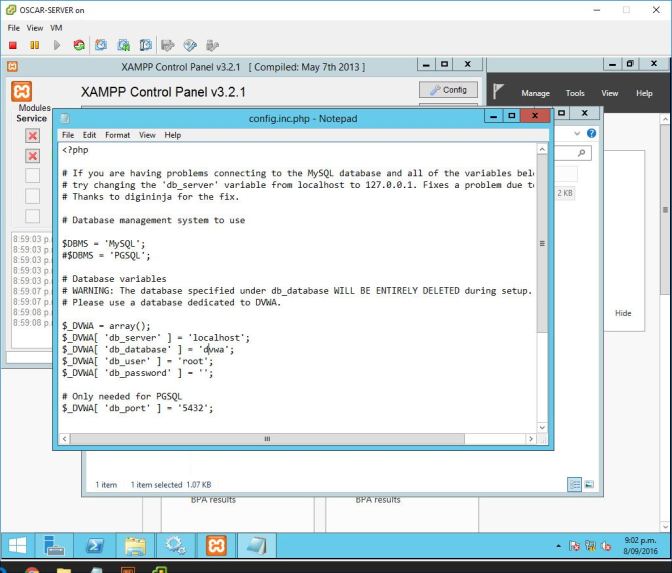Open File Explorer from the taskbar
Image resolution: width=672 pixels, height=573 pixels.
(135, 545)
